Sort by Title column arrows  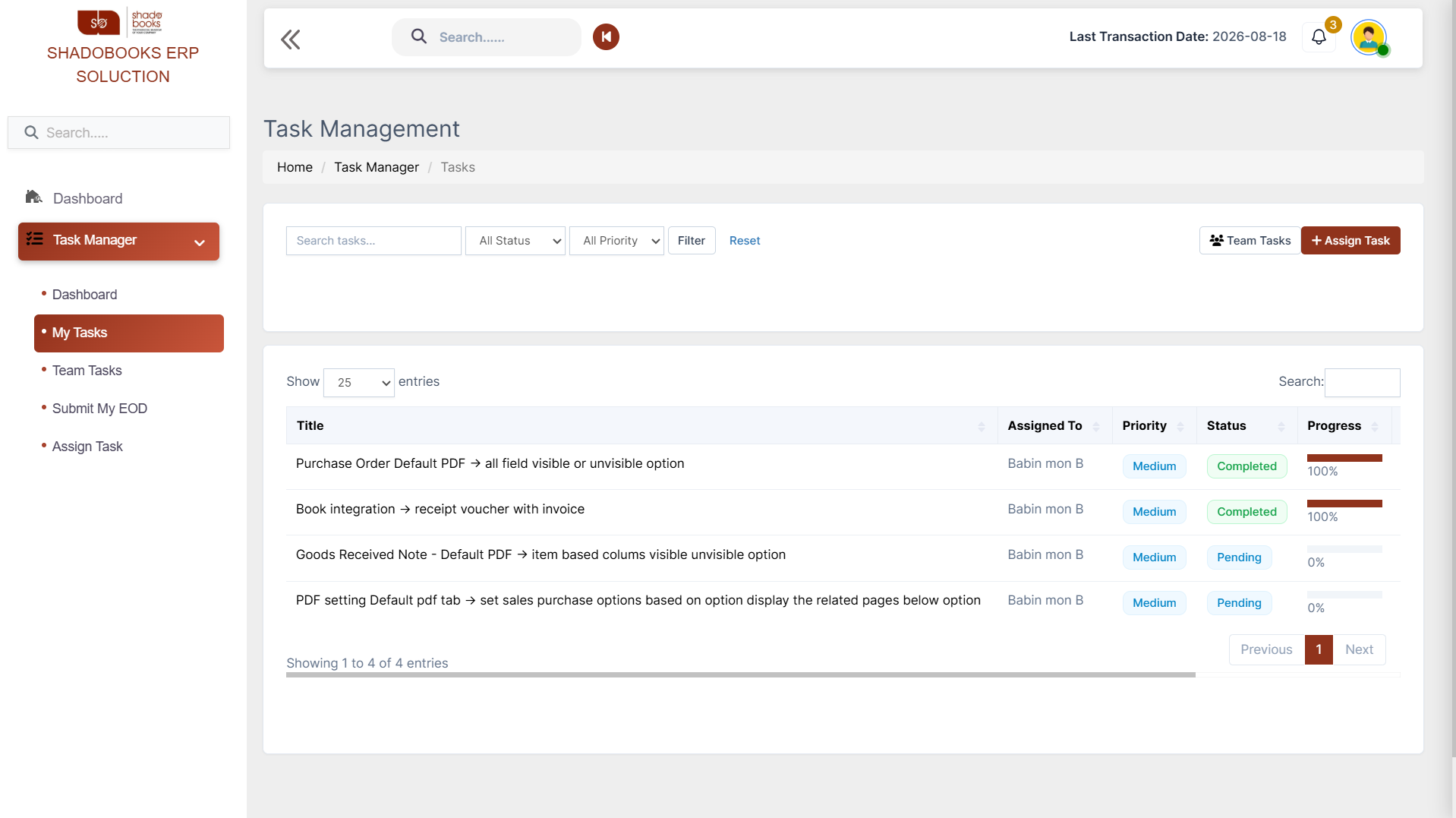(x=982, y=426)
